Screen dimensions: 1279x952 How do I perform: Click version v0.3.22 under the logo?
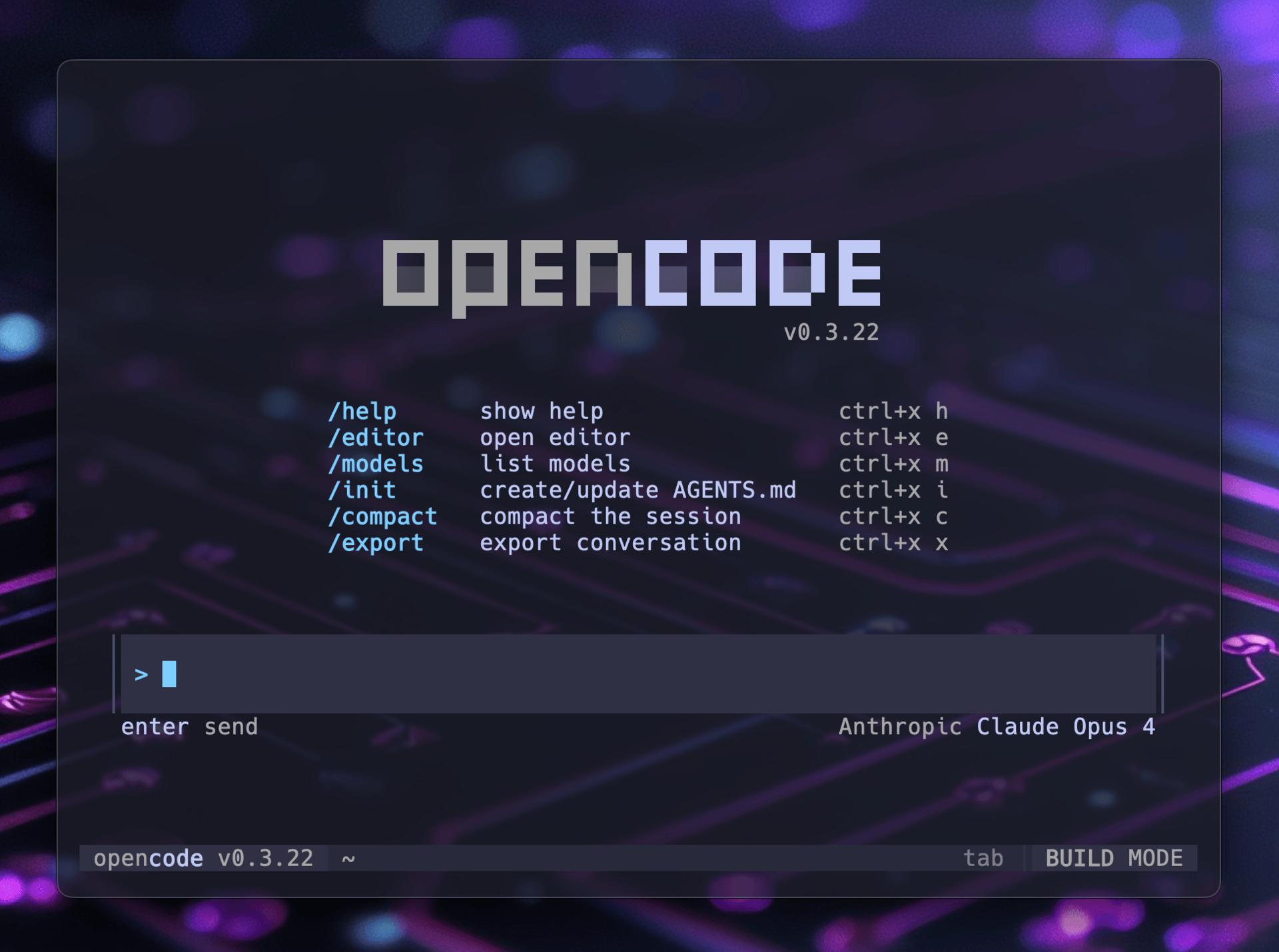point(831,332)
